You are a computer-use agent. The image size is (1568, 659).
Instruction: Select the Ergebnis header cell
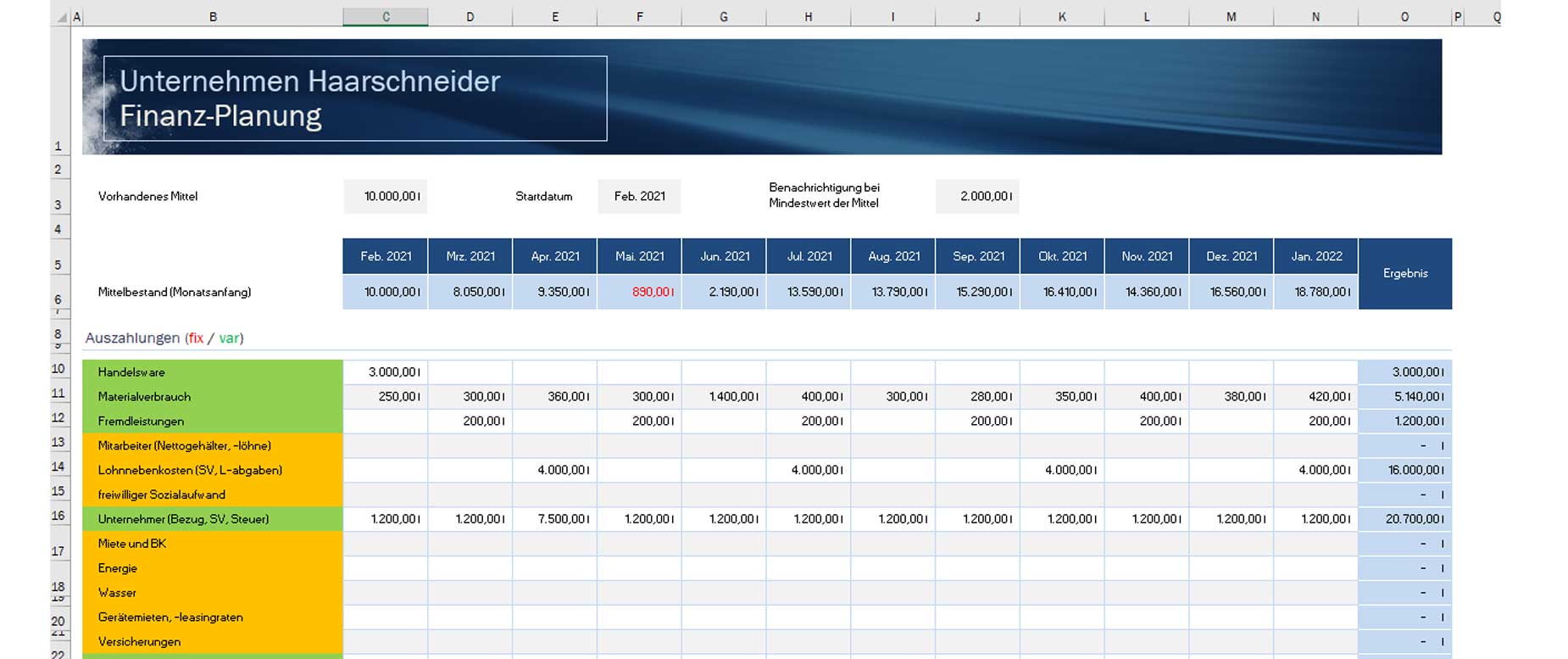[1404, 274]
